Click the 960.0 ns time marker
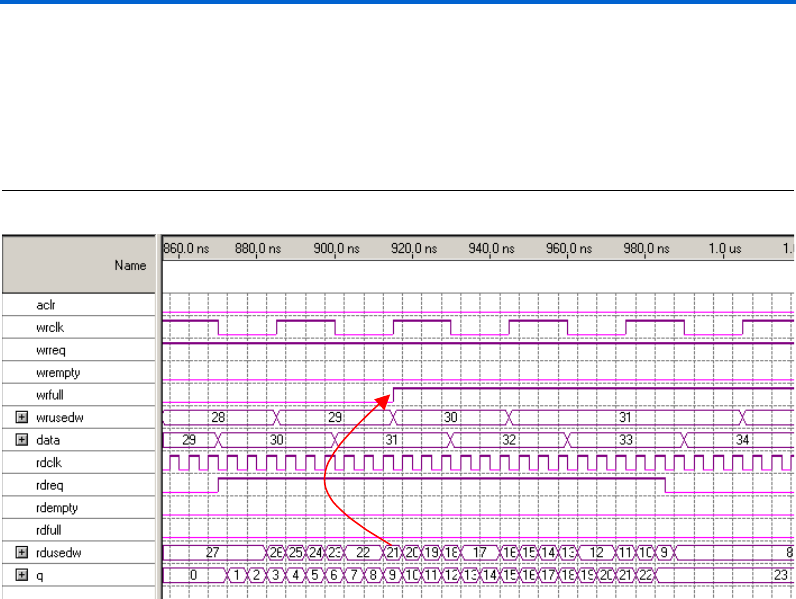Screen dimensions: 796x599 coord(569,249)
